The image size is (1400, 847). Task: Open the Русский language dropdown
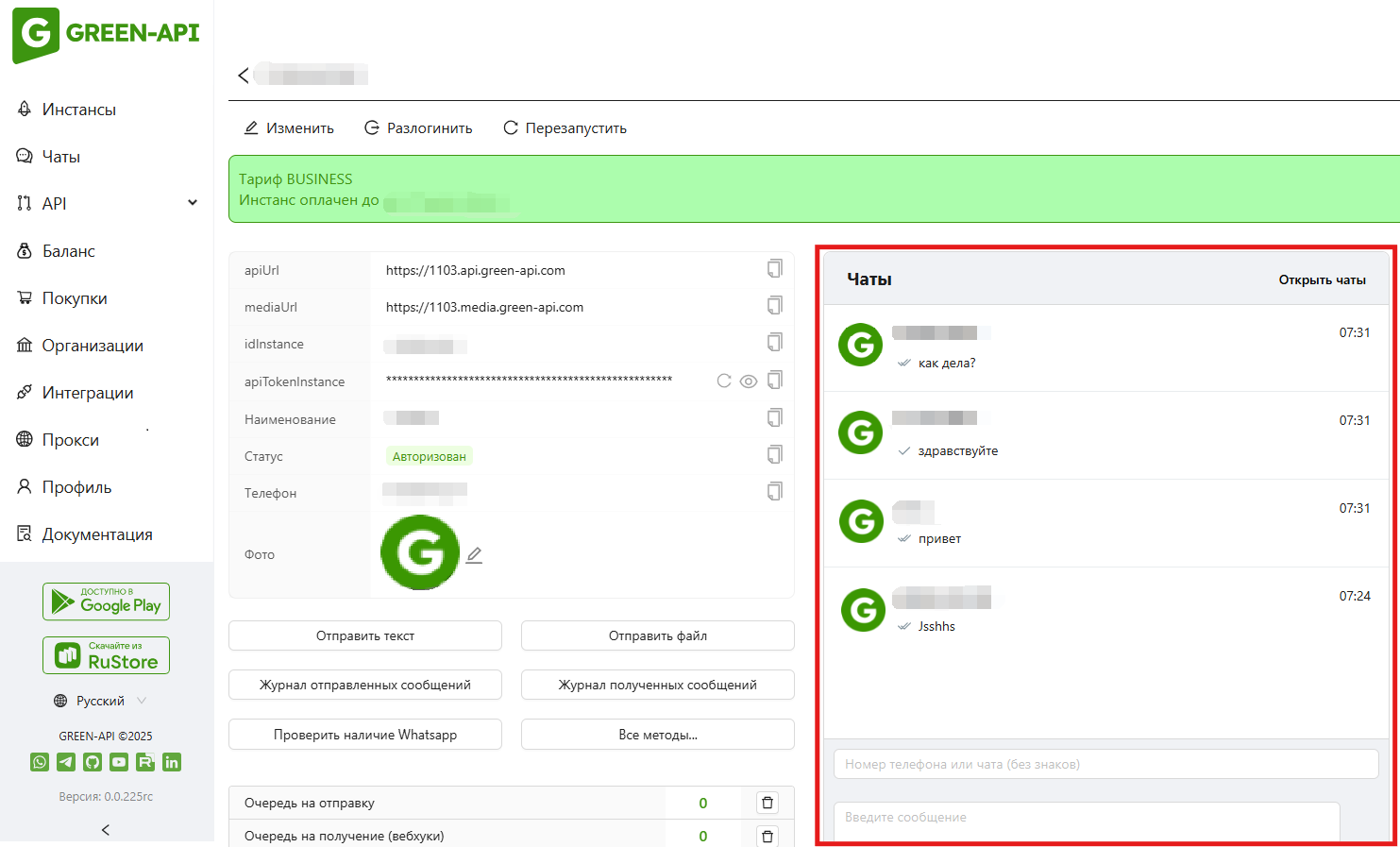[101, 701]
